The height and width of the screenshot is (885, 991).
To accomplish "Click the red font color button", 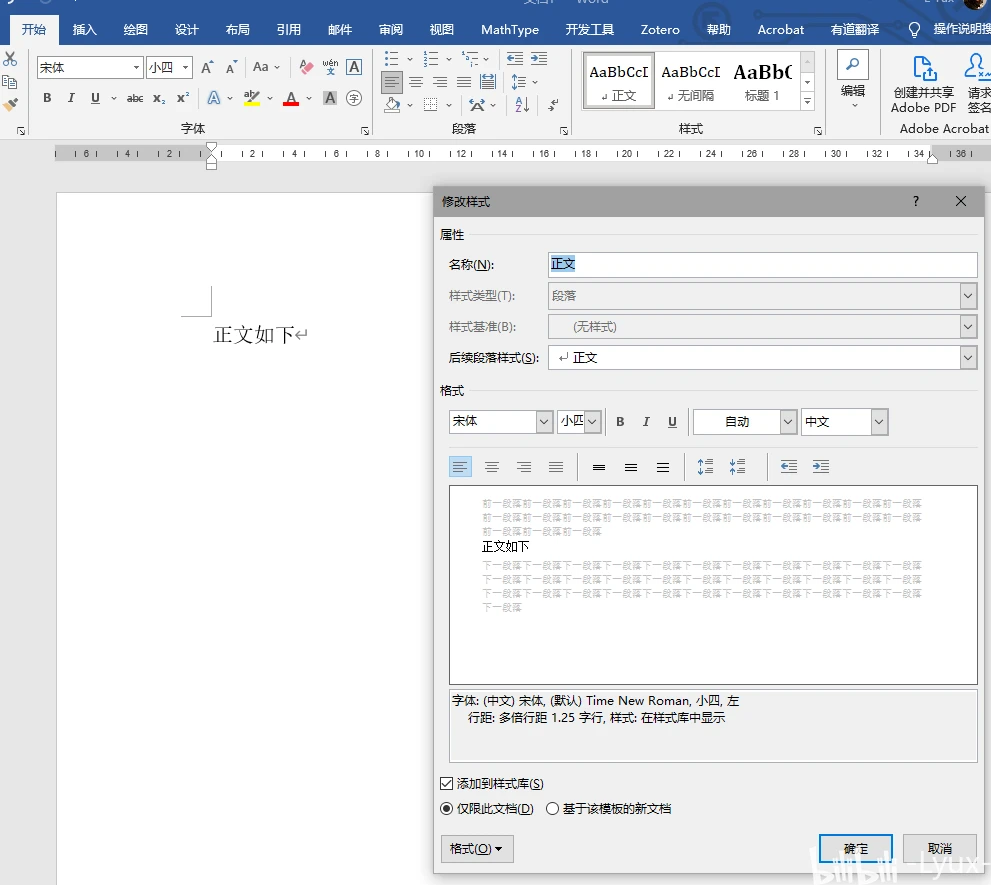I will point(291,98).
